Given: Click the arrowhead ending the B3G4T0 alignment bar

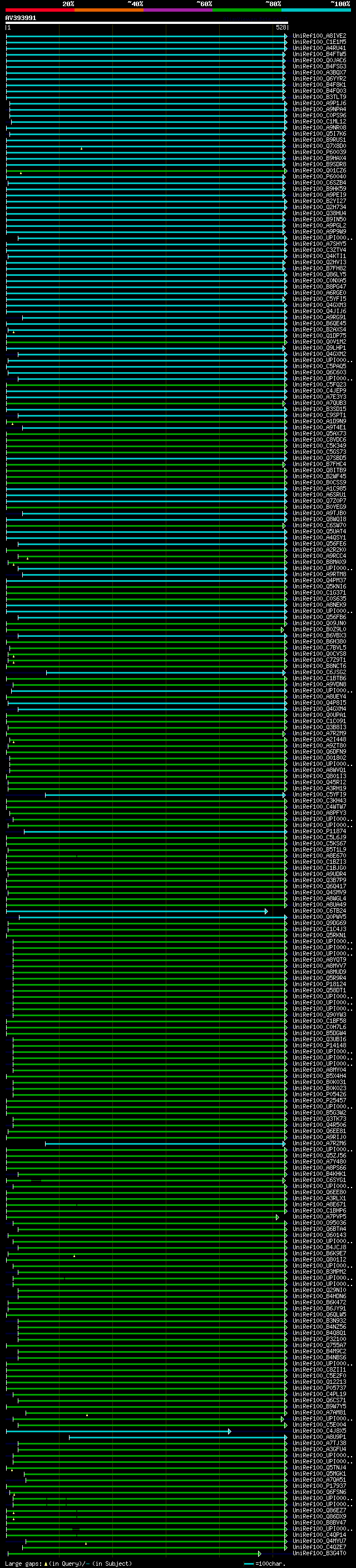Looking at the screenshot, I should 259,1554.
